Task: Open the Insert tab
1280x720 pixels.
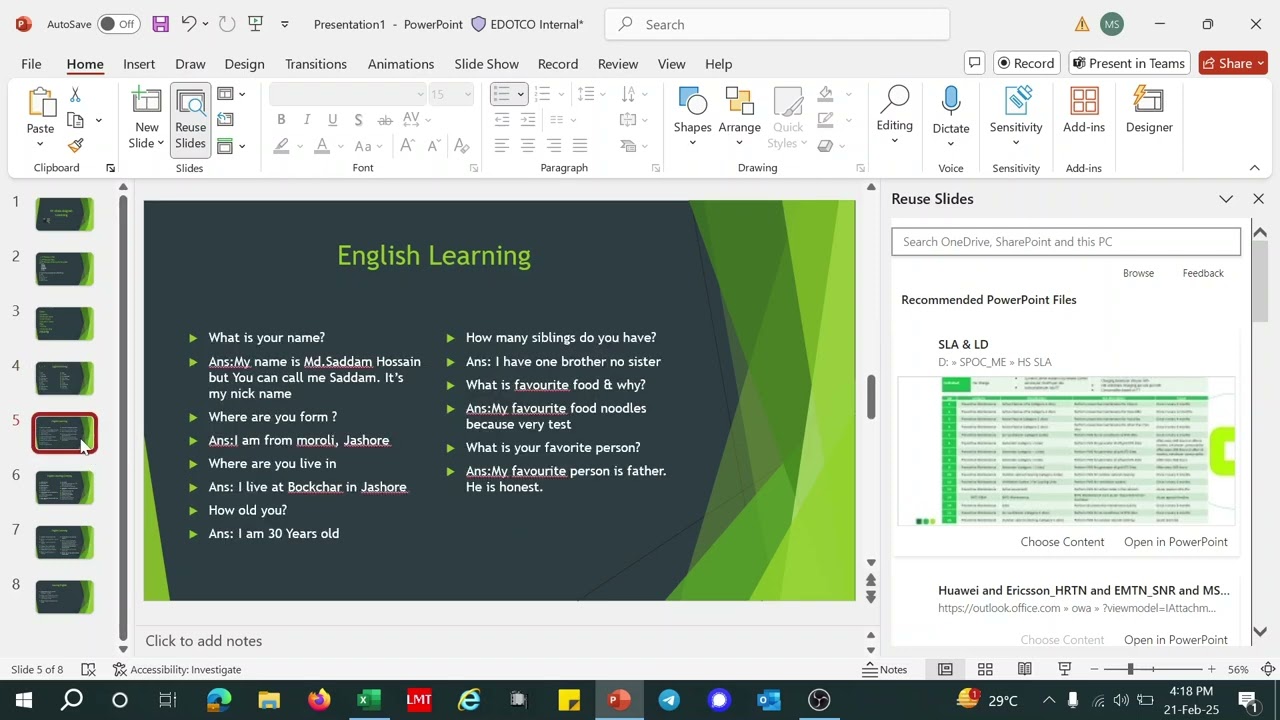Action: (x=139, y=63)
